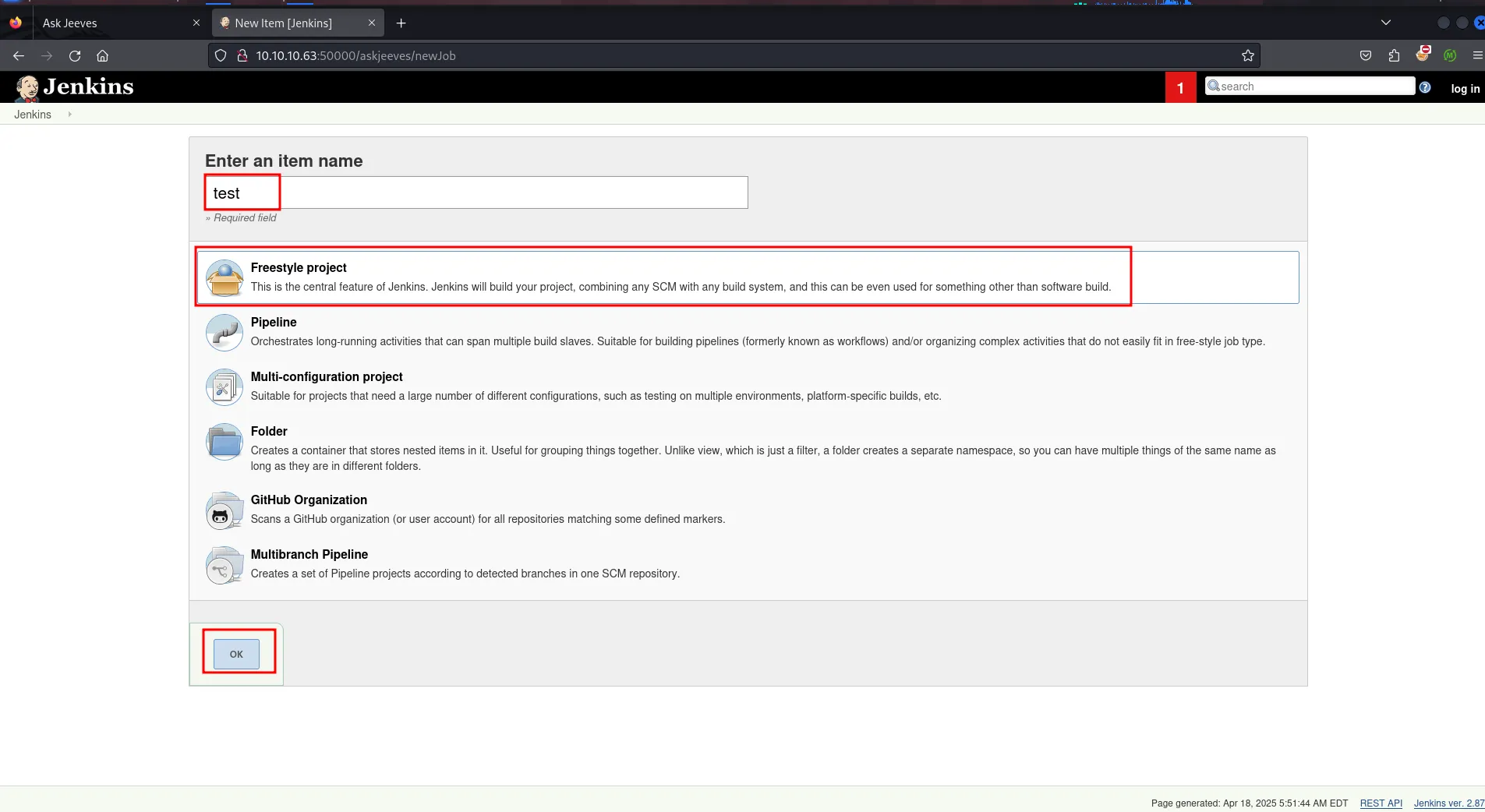Click the Pipeline description starting 'Orchestrates long-running activities'
The image size is (1485, 812).
click(x=758, y=341)
